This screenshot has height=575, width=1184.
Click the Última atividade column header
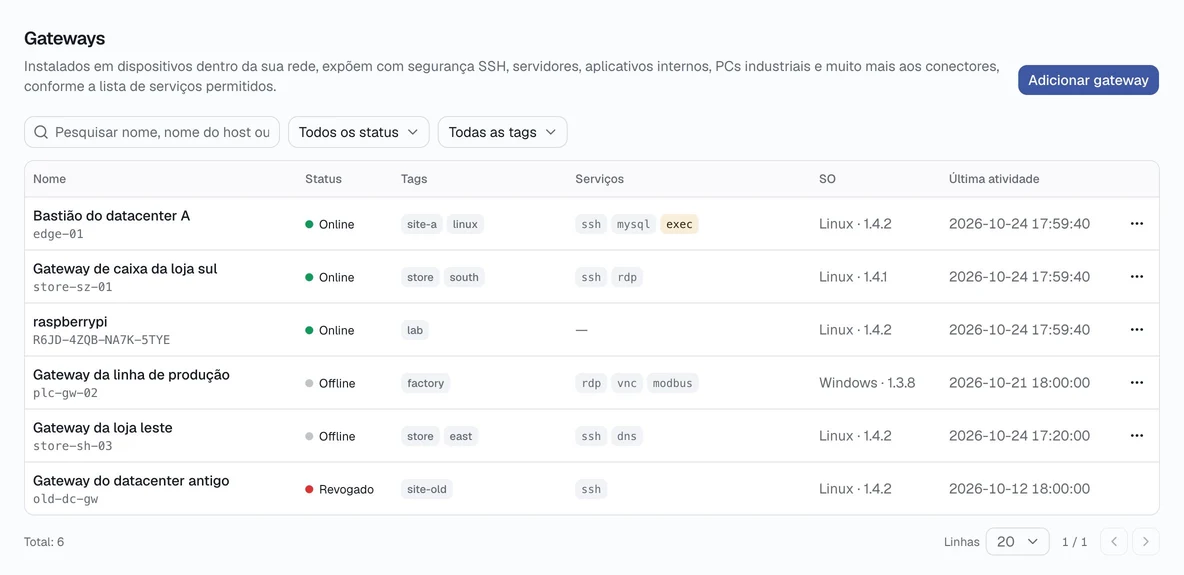pos(994,179)
